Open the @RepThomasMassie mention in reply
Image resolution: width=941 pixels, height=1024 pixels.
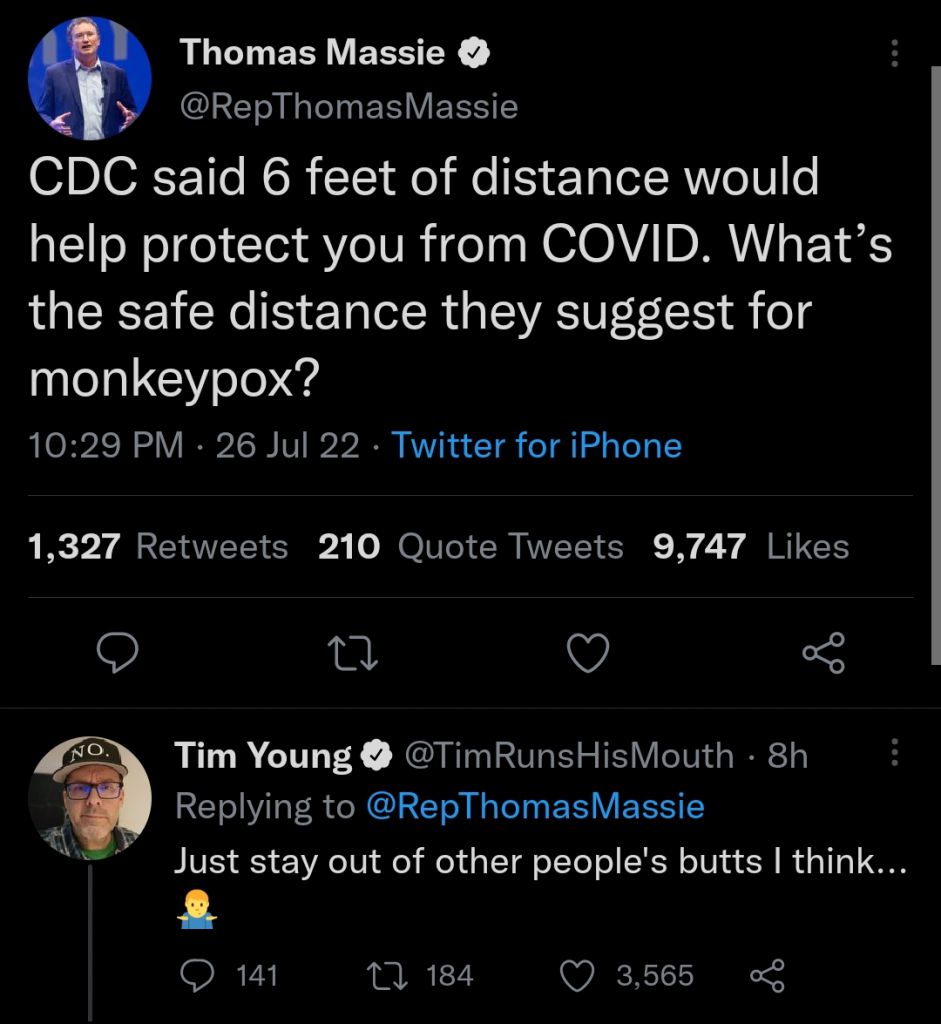[536, 806]
